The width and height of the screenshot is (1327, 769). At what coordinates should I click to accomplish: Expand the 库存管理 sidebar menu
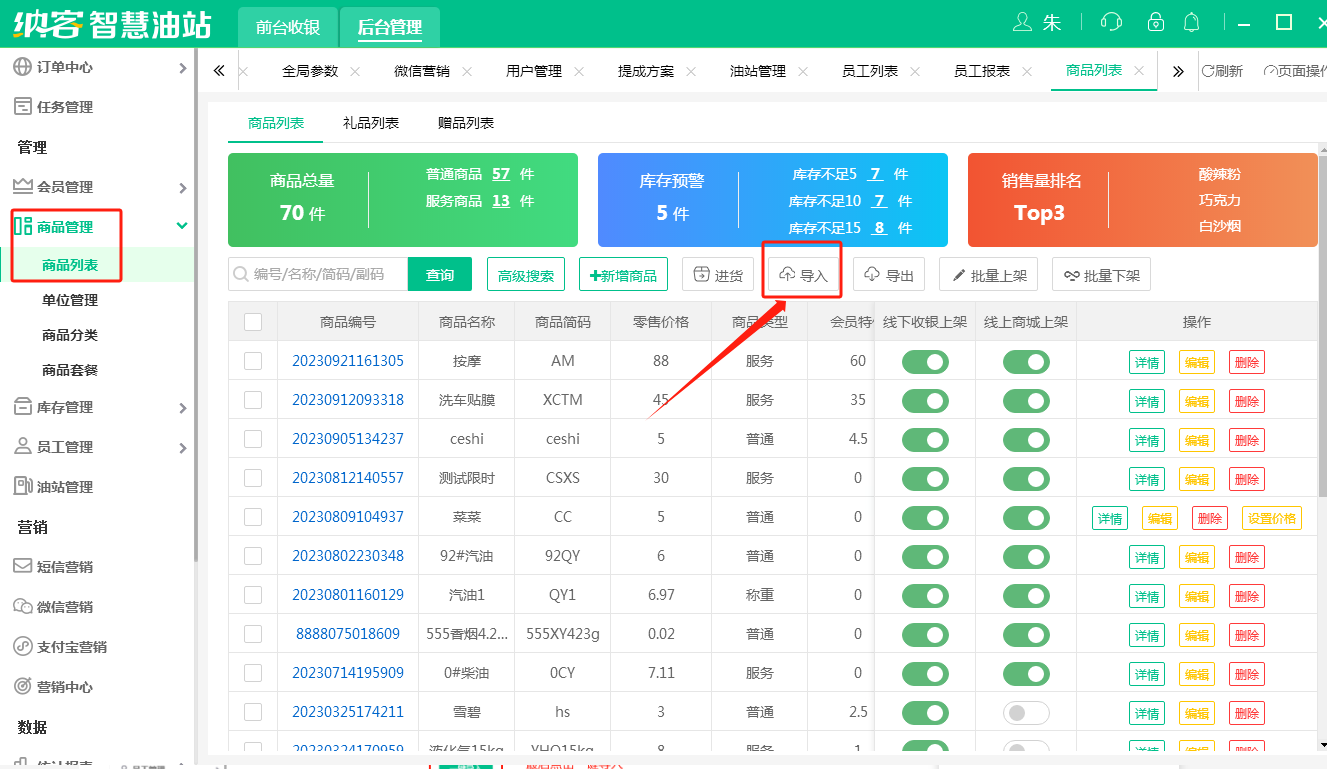pyautogui.click(x=182, y=407)
